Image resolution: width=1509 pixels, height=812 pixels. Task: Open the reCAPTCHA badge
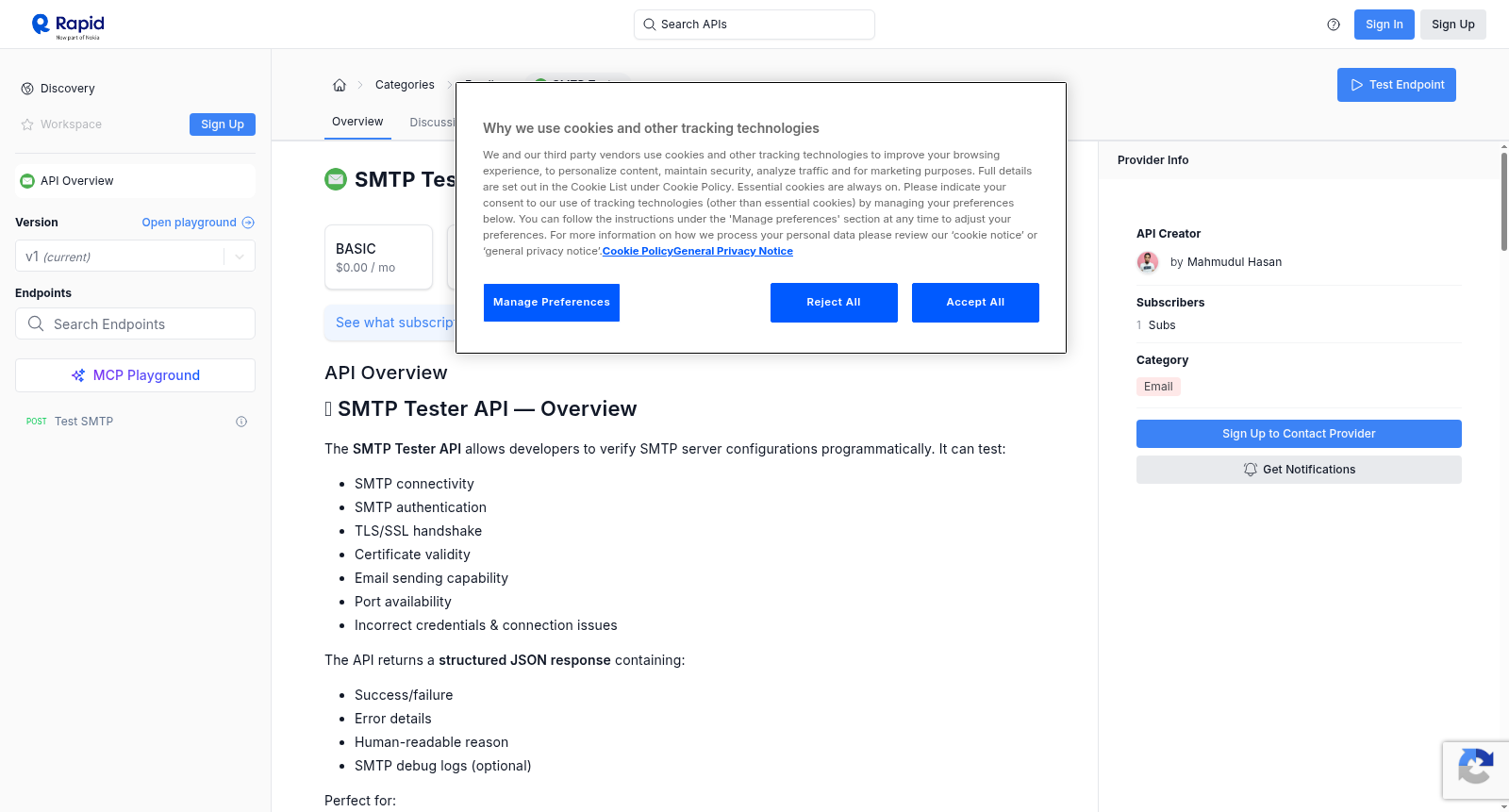1475,771
